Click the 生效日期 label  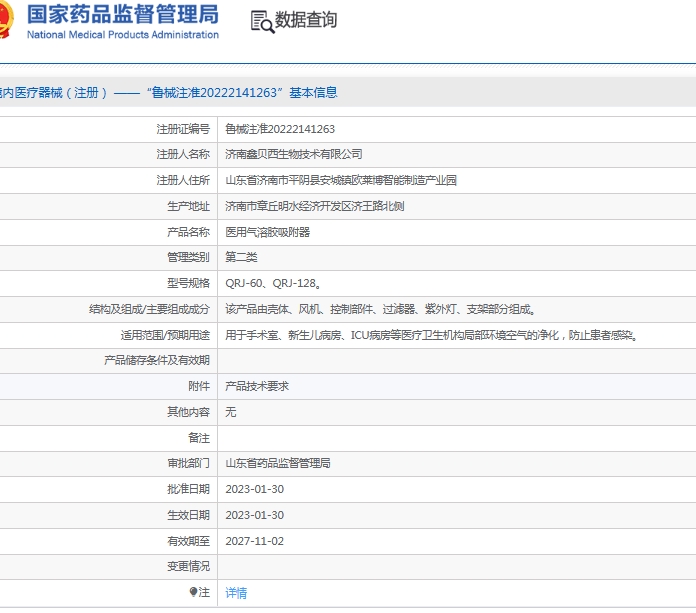pyautogui.click(x=188, y=515)
